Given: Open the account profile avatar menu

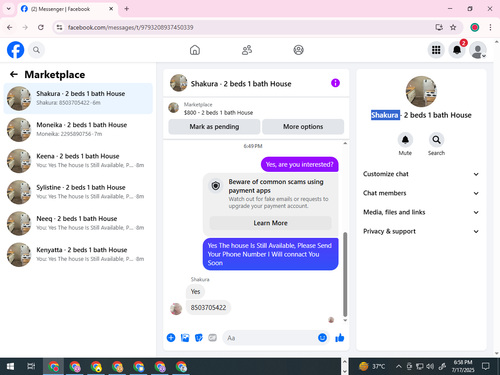Looking at the screenshot, I should pos(478,50).
